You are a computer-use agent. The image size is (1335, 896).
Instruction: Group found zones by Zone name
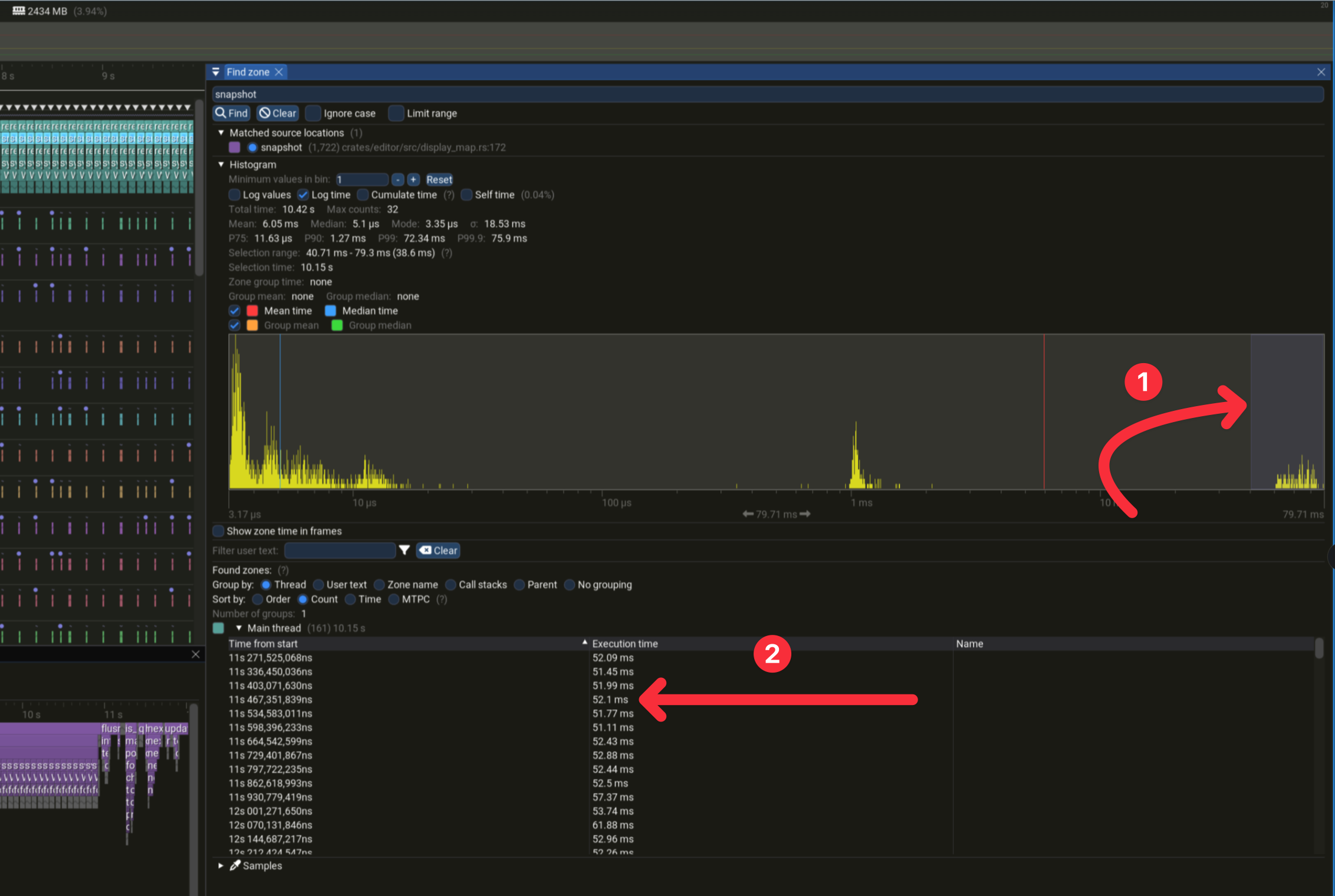(x=379, y=585)
